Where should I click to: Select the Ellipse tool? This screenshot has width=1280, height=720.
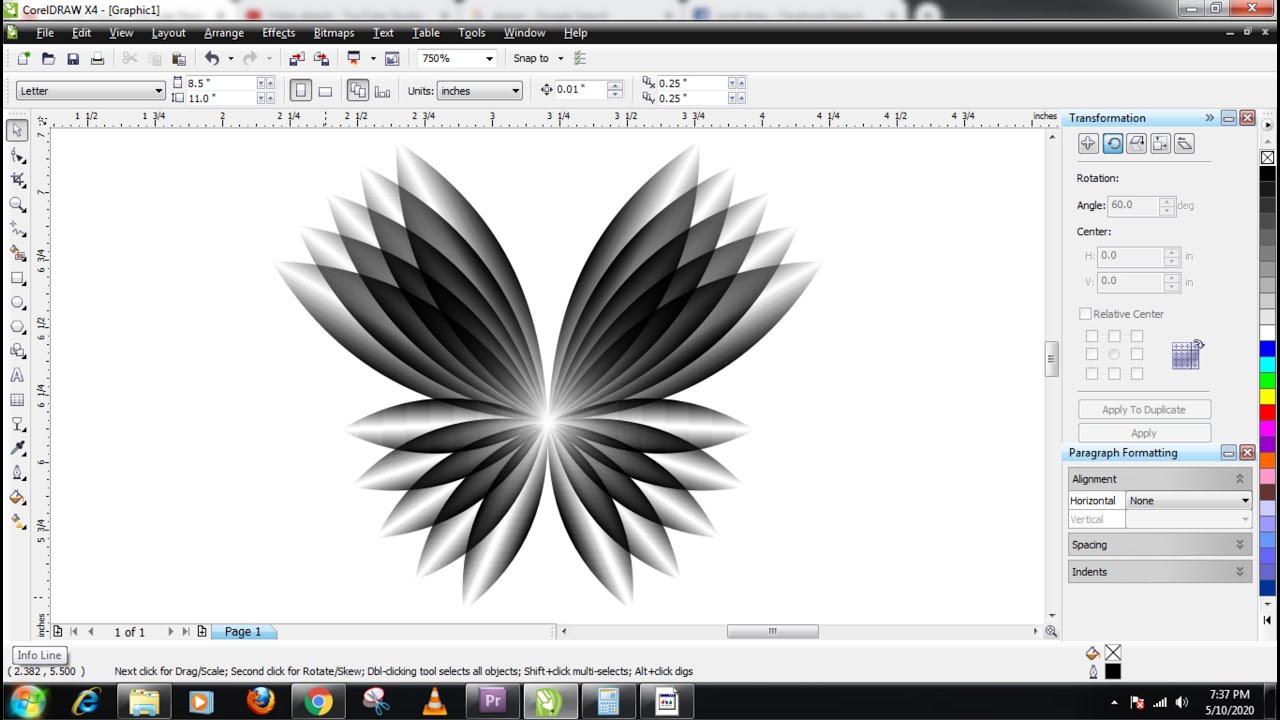[17, 302]
